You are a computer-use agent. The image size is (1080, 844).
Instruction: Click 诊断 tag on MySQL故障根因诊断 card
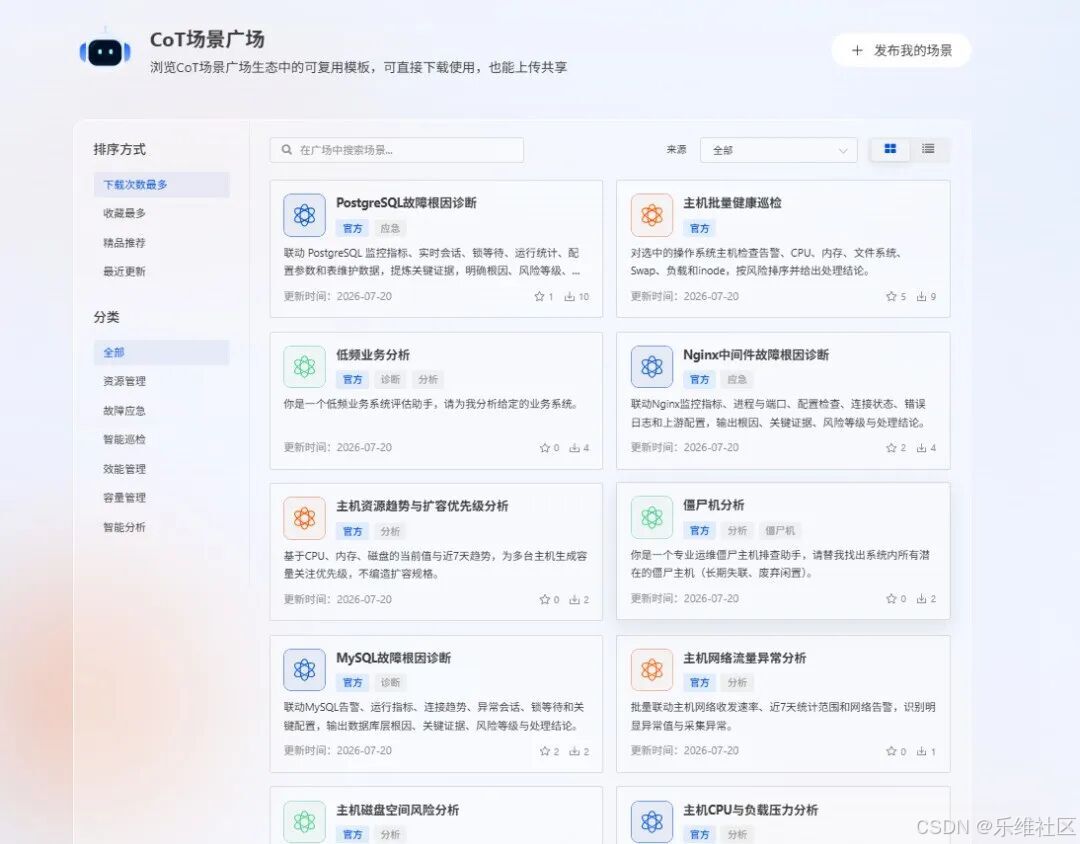390,683
